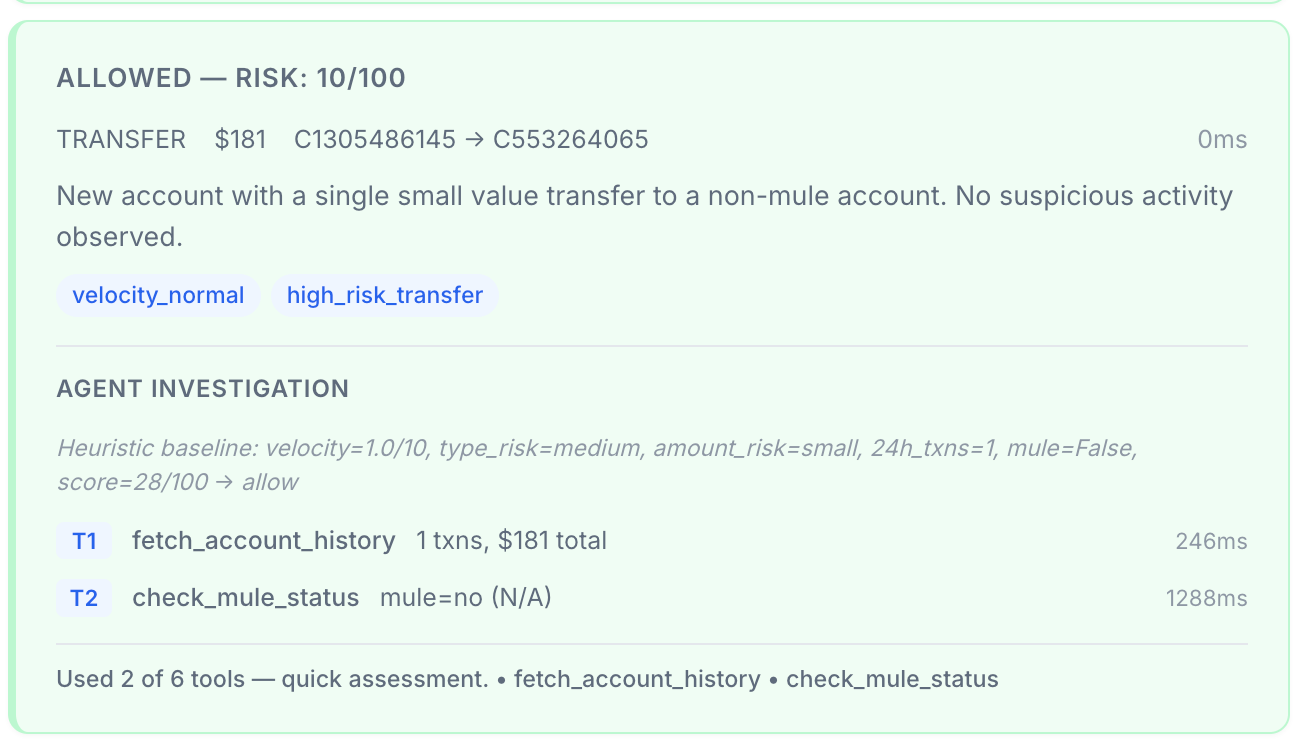Click the new account explanation paragraph
1304x746 pixels.
645,216
